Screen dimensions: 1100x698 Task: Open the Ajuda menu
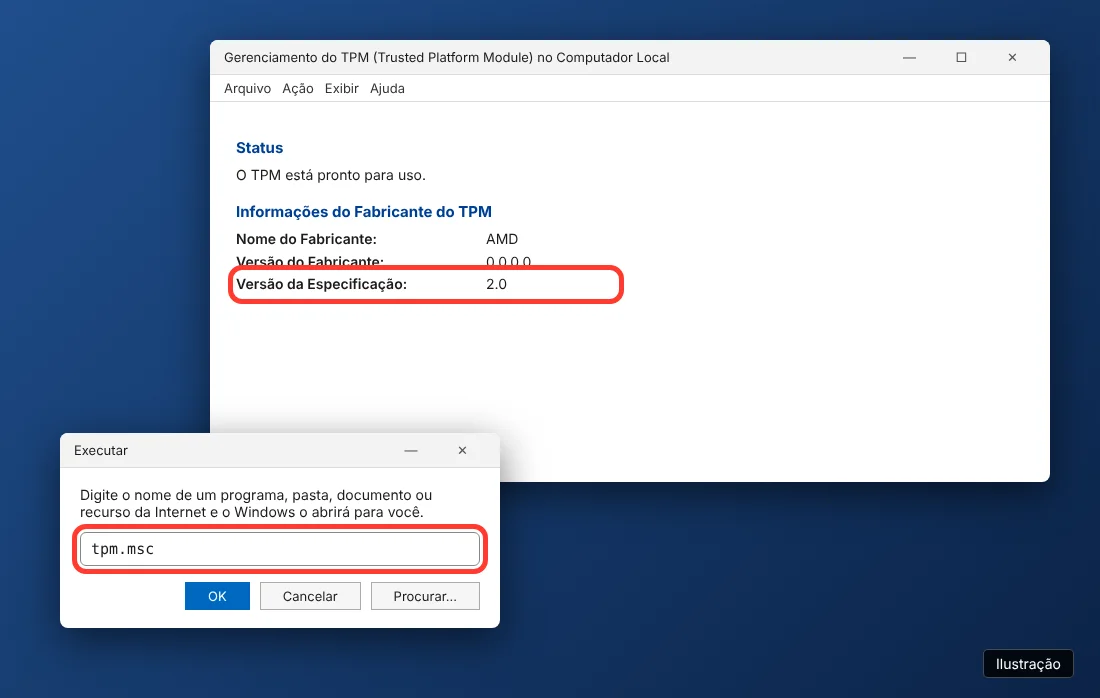(387, 88)
